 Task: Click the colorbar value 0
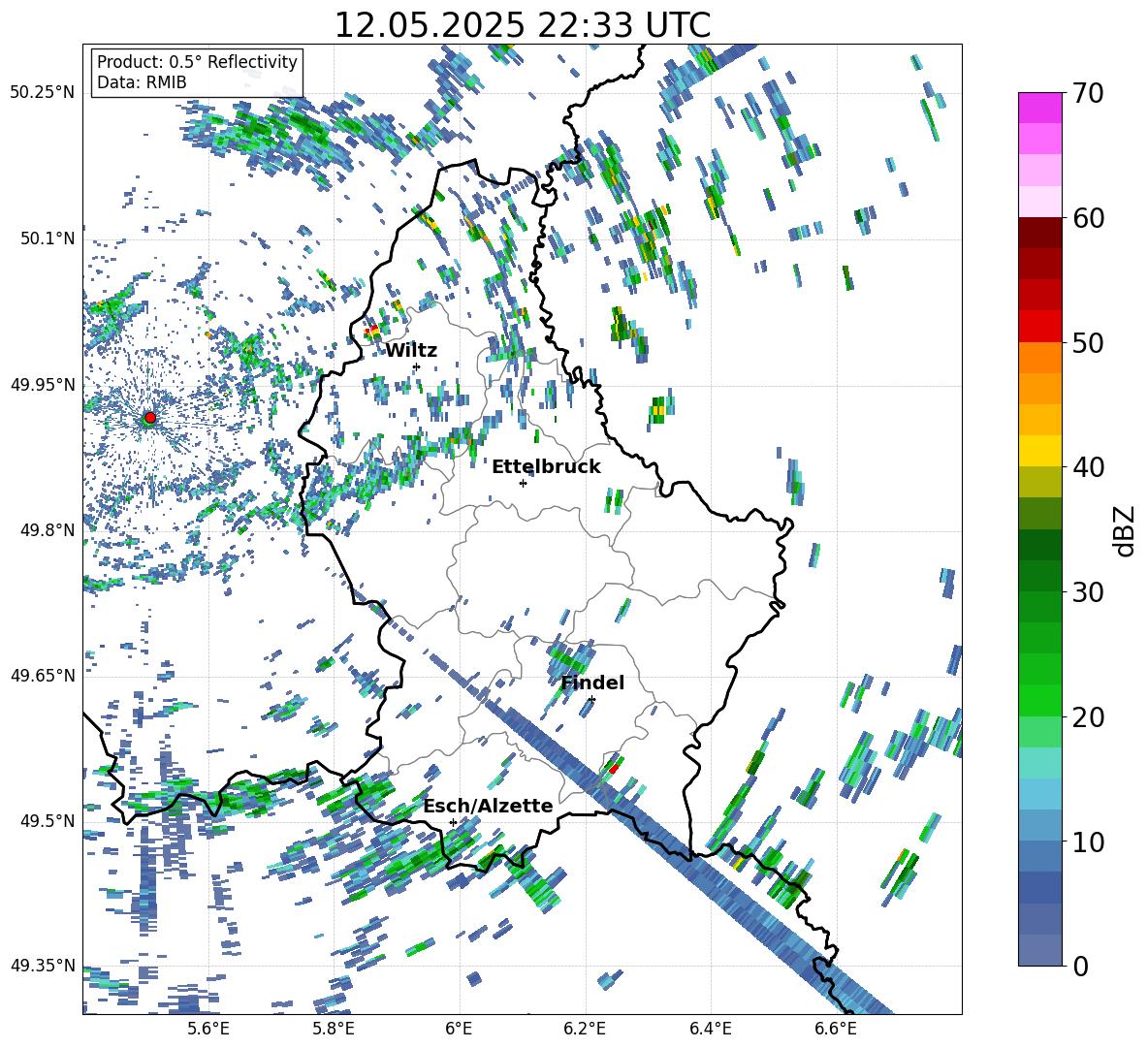tap(1080, 966)
